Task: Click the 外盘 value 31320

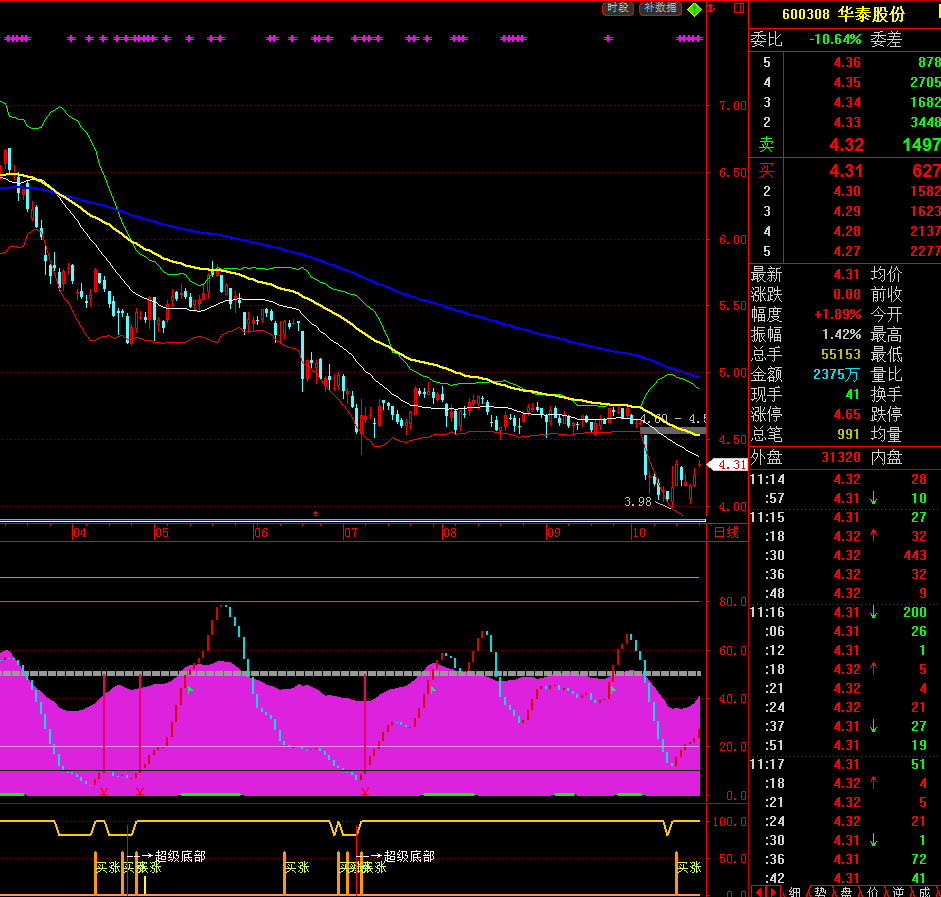Action: point(841,458)
